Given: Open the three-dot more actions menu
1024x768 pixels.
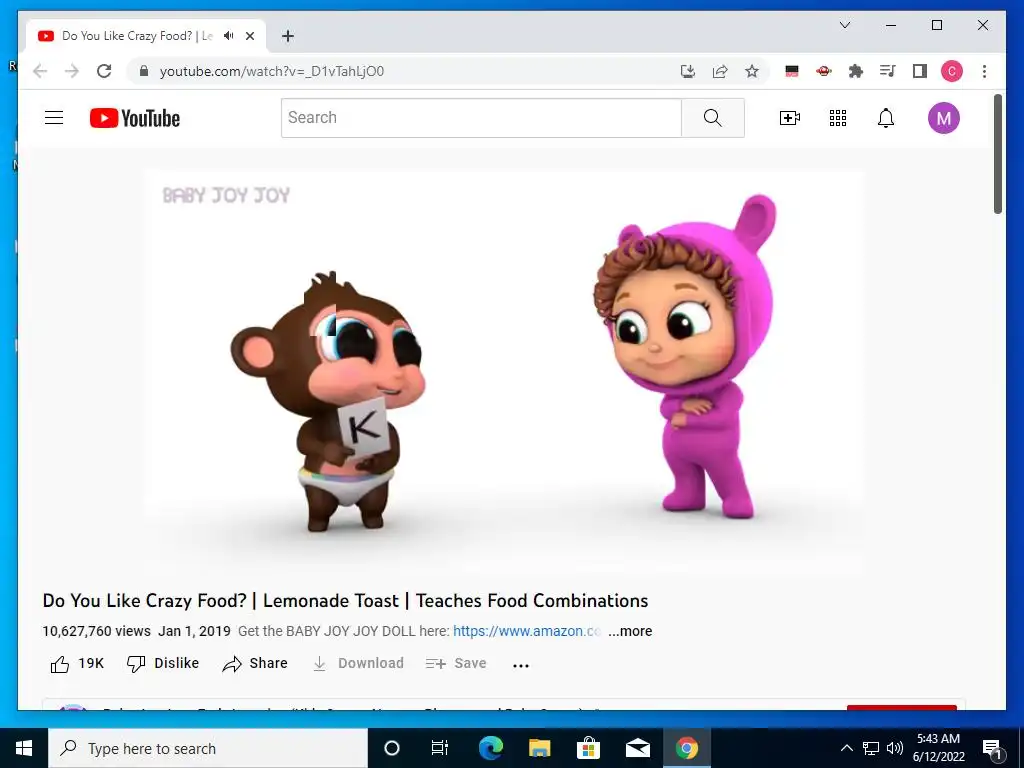Looking at the screenshot, I should click(520, 665).
